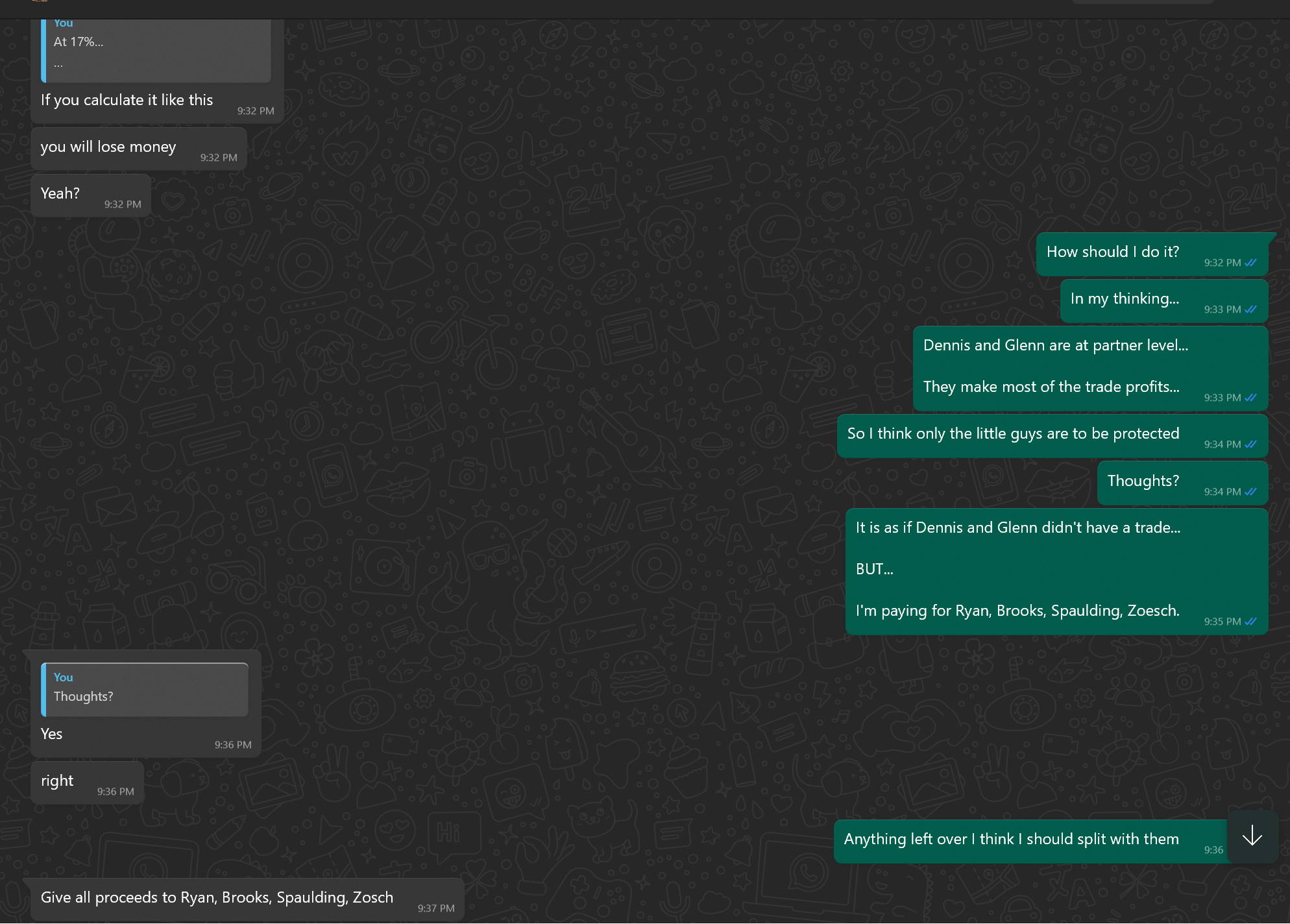Click the scroll-to-bottom arrow button
The image size is (1290, 924).
(1252, 836)
